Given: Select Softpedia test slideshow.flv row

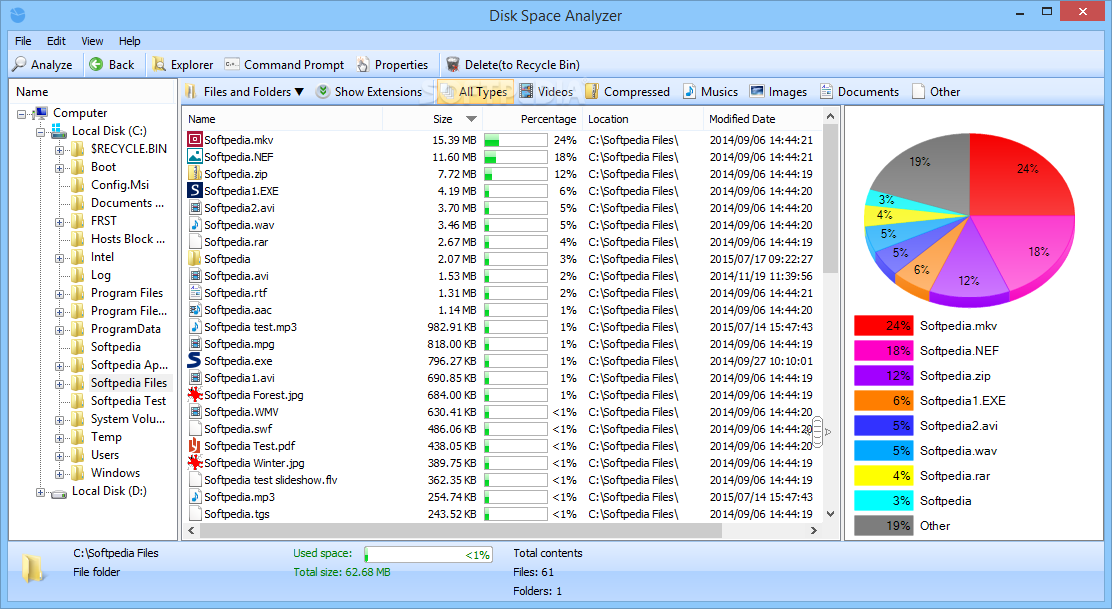Looking at the screenshot, I should [x=503, y=480].
